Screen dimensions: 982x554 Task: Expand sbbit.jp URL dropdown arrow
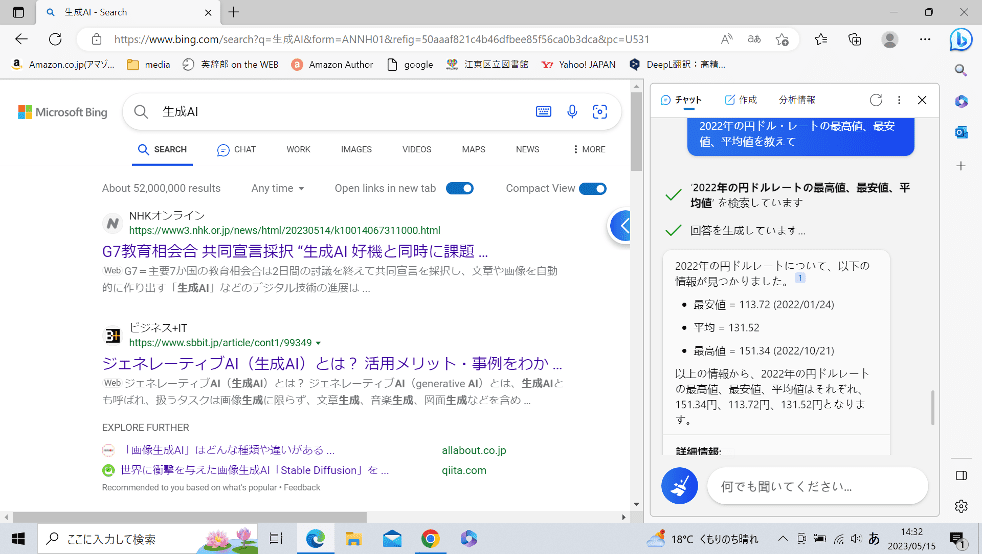318,343
